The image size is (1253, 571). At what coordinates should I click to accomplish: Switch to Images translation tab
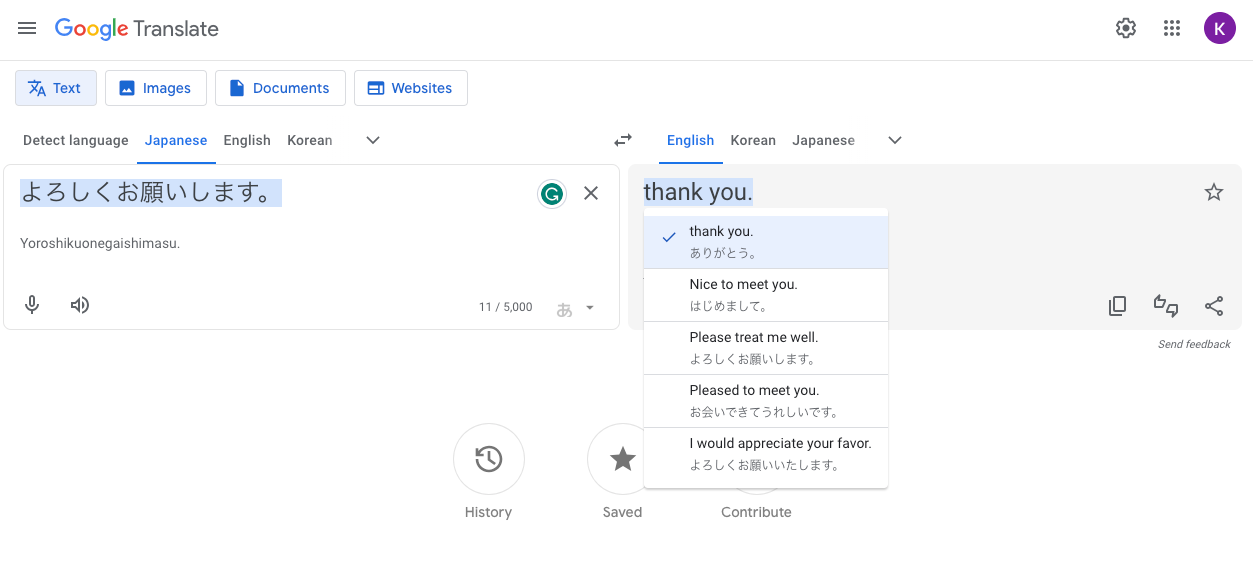click(155, 88)
